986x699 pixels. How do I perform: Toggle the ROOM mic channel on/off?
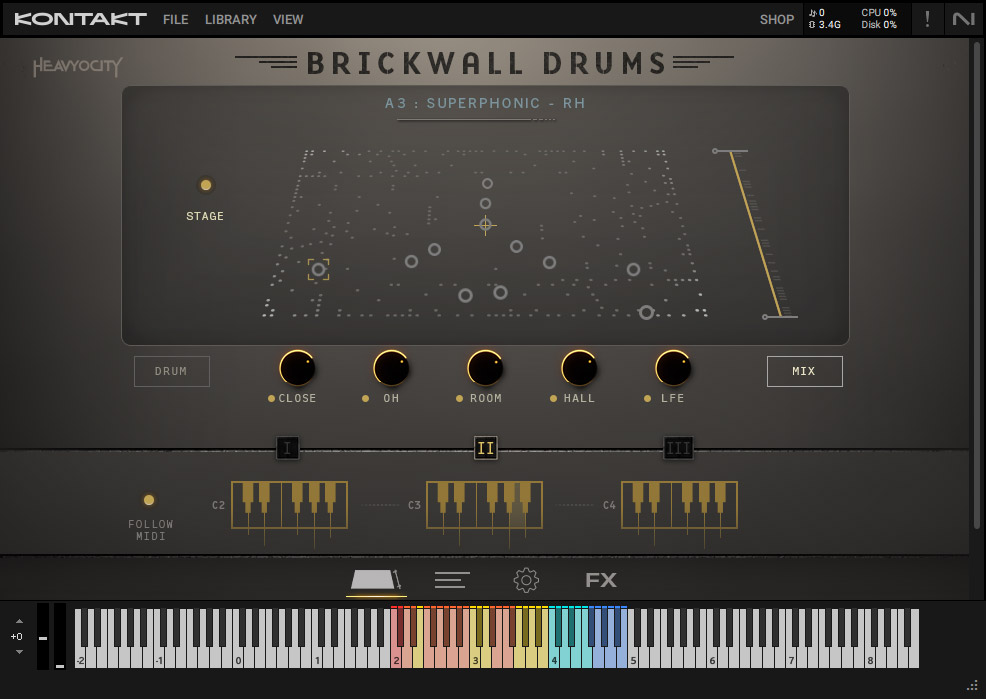pyautogui.click(x=460, y=399)
